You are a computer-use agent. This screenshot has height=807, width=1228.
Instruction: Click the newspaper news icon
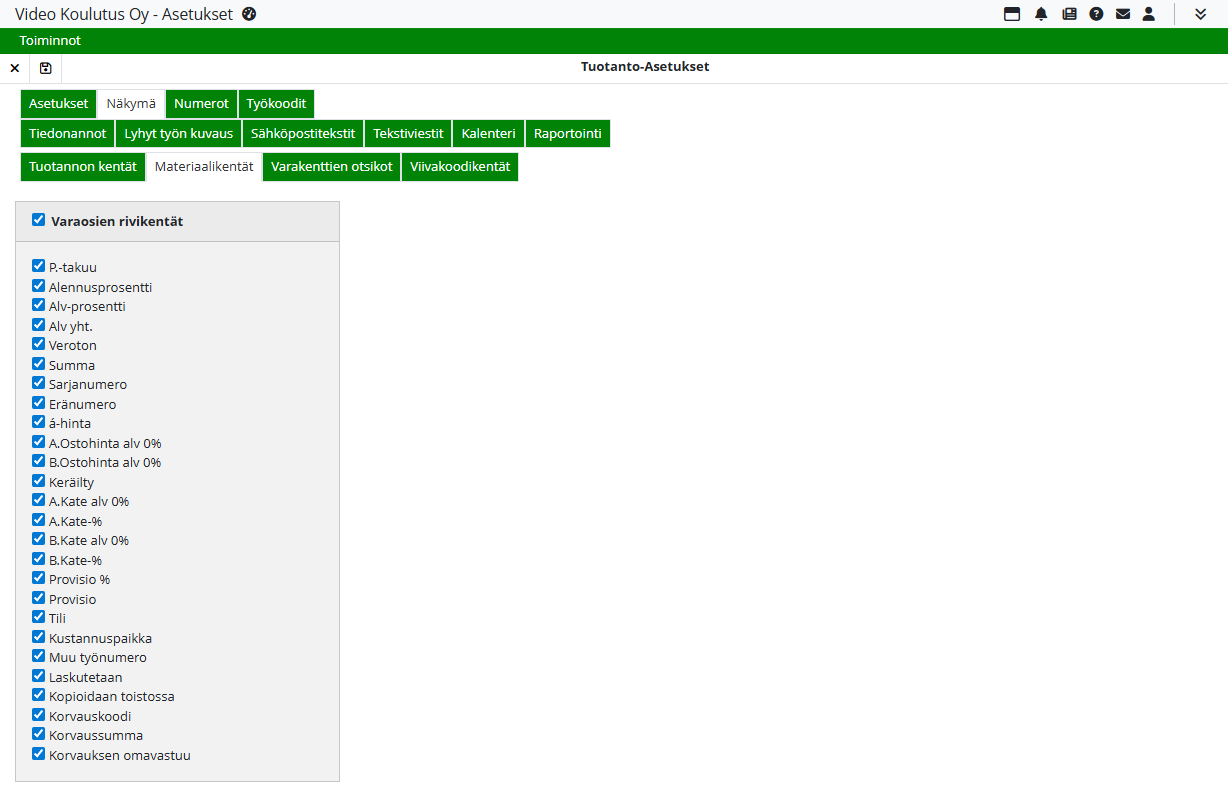1069,14
